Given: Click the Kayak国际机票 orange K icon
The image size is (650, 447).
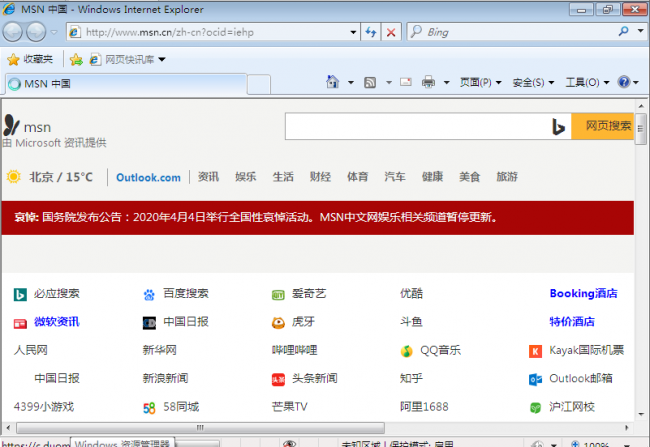Looking at the screenshot, I should click(x=535, y=352).
